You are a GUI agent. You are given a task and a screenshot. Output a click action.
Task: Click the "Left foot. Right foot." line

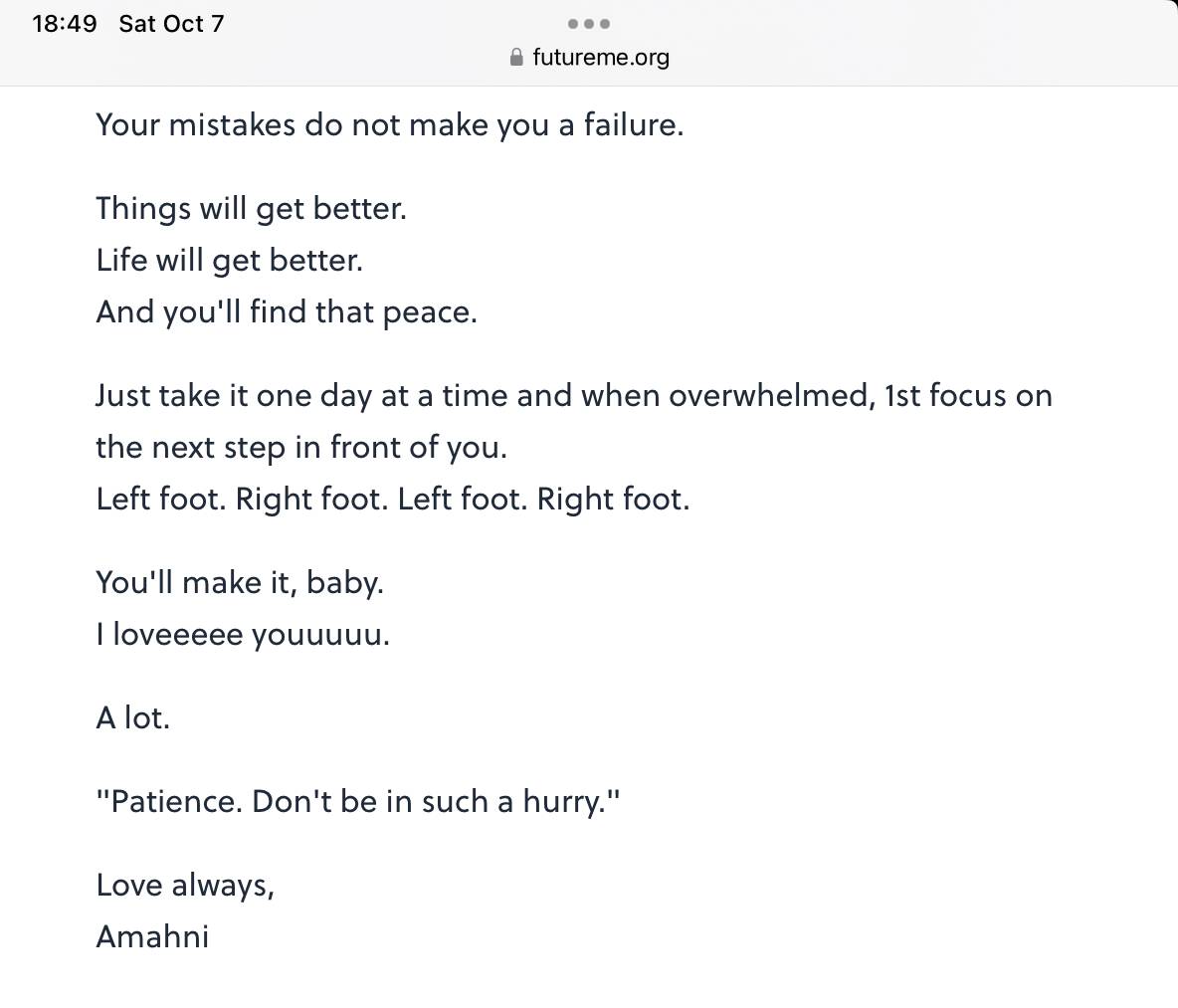click(x=393, y=499)
